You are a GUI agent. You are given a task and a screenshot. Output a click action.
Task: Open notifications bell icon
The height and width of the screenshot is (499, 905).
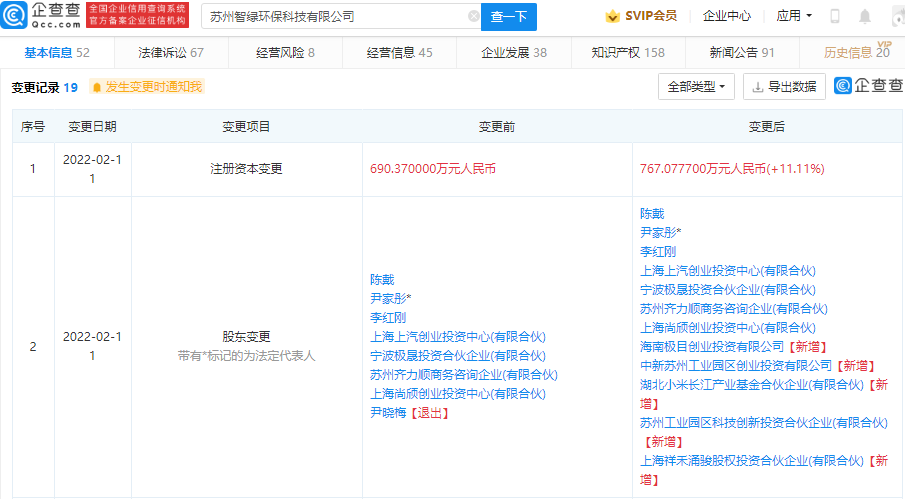click(865, 16)
